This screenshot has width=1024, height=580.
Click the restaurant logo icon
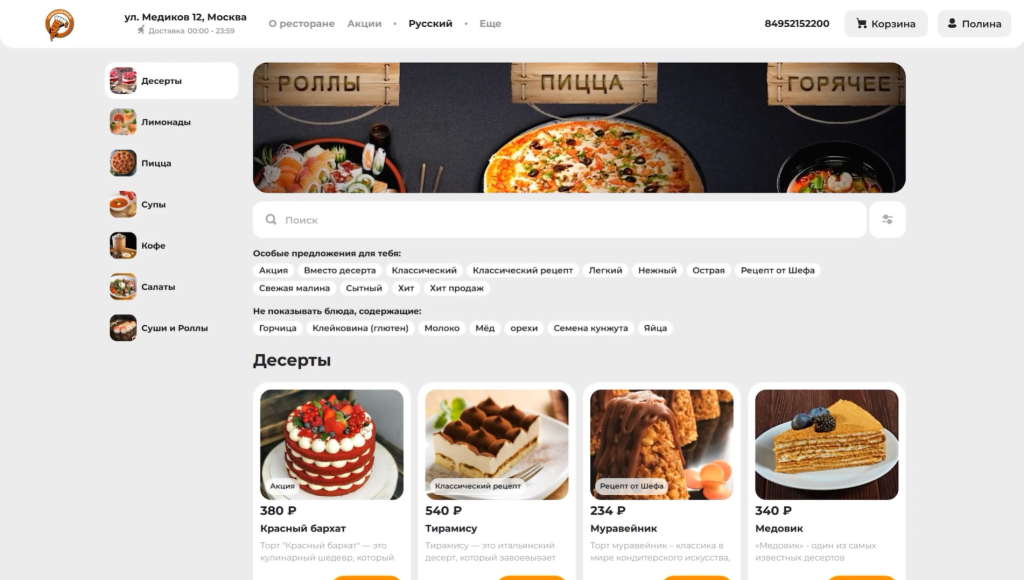point(59,24)
